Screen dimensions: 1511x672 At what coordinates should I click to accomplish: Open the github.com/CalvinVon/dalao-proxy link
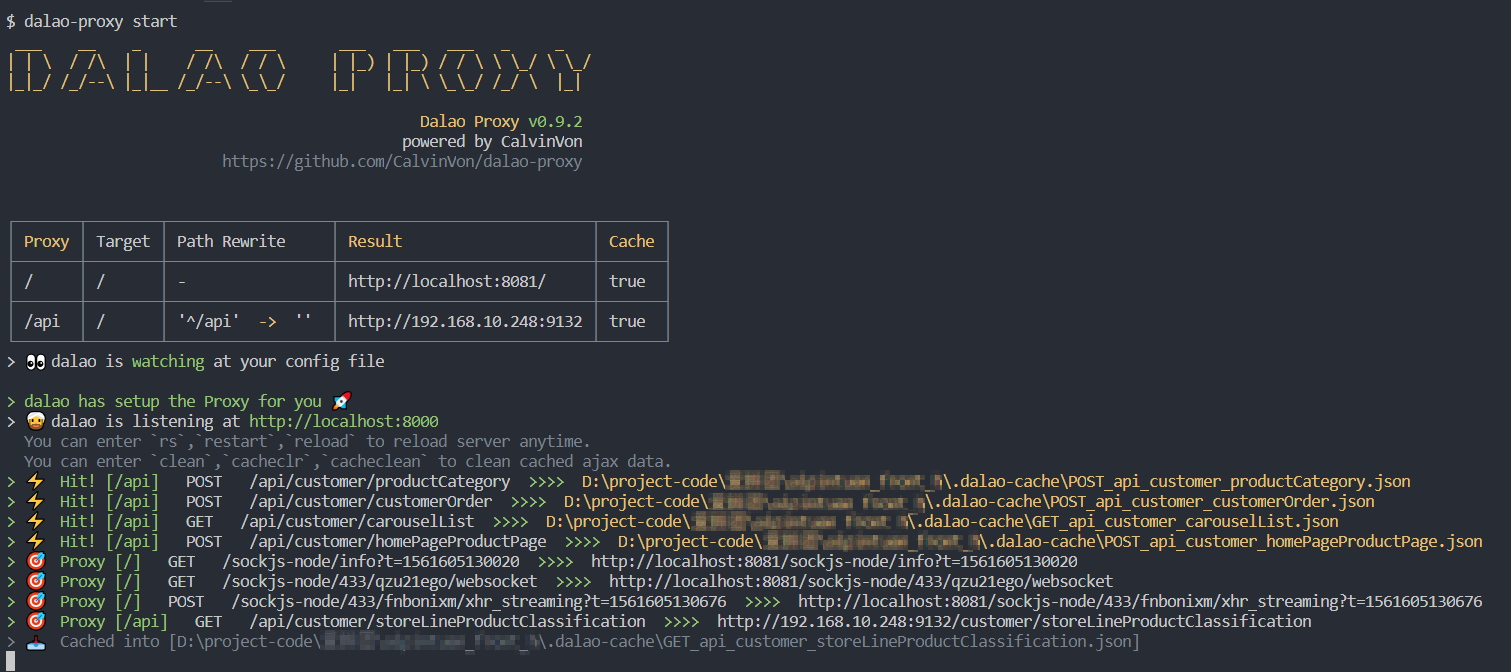402,161
